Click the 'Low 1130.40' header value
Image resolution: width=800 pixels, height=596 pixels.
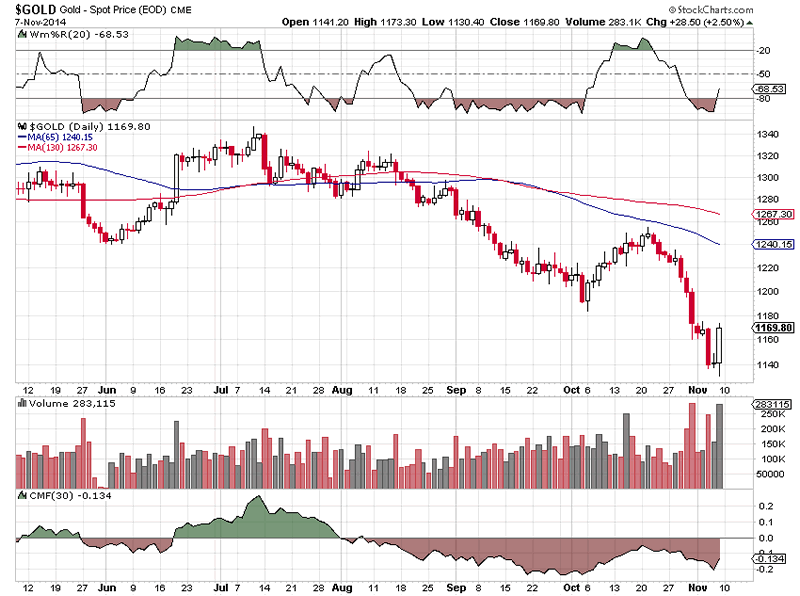(453, 22)
